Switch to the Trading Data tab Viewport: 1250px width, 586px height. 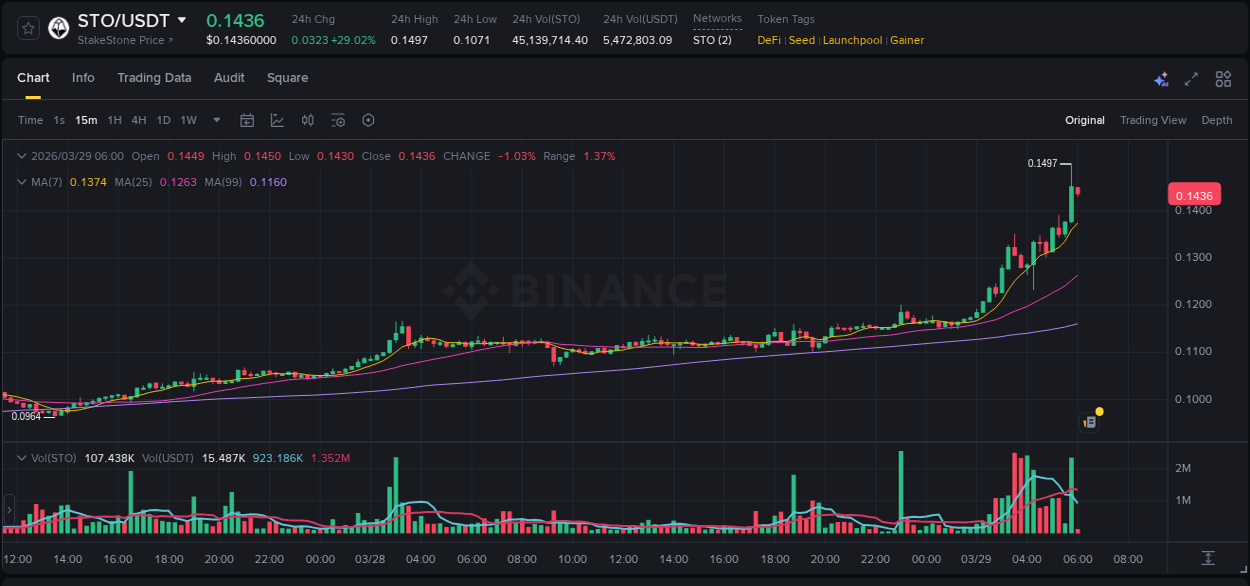tap(154, 78)
